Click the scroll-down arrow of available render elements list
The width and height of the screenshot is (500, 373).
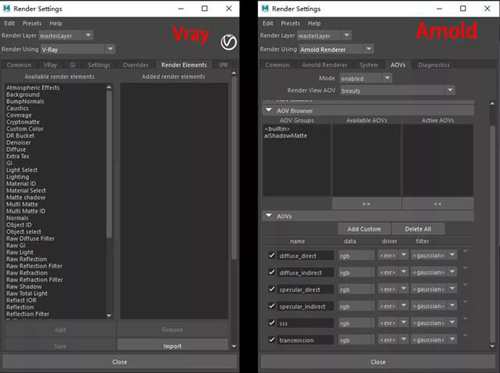tap(109, 315)
